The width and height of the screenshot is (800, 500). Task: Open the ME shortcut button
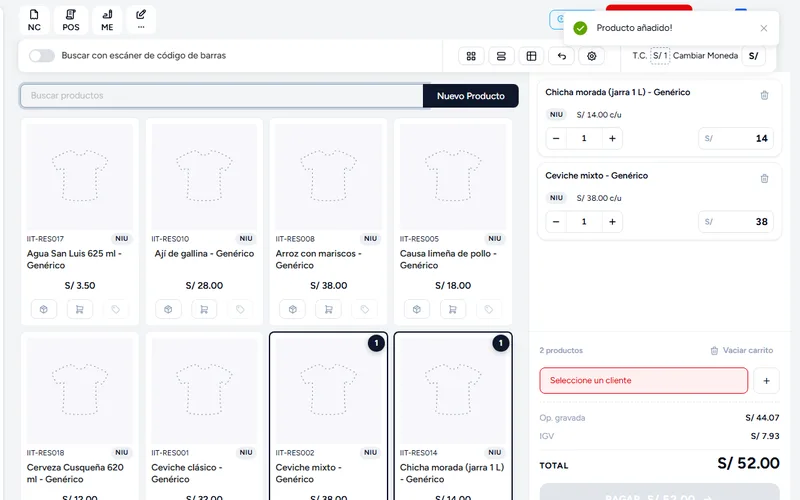click(x=107, y=20)
